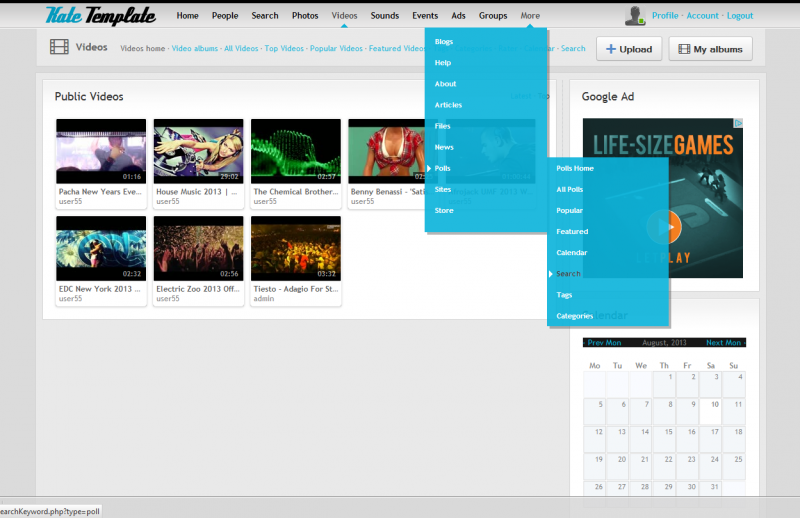Open the Profile link
This screenshot has height=518, width=800.
(665, 16)
